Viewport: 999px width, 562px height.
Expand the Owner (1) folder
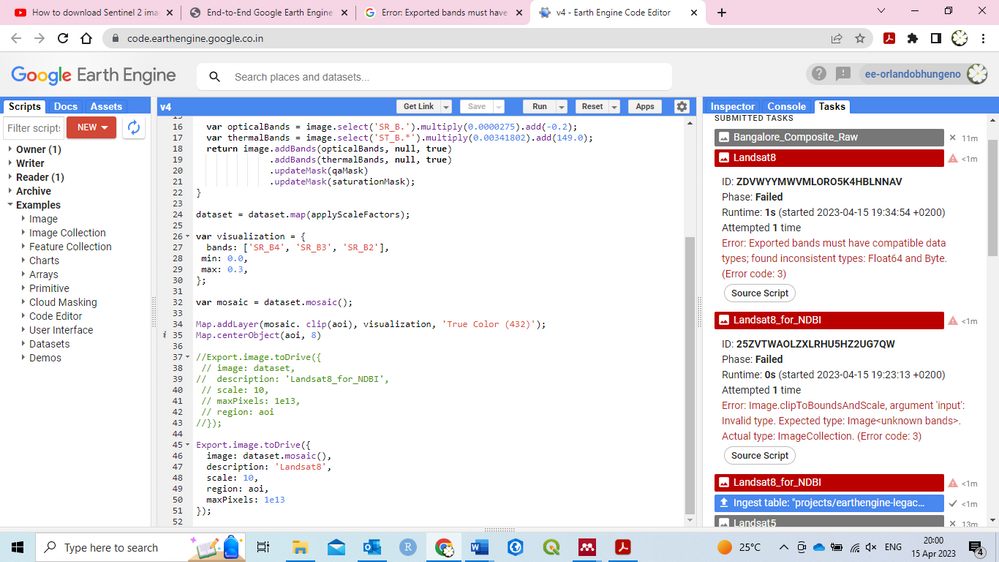tap(10, 149)
